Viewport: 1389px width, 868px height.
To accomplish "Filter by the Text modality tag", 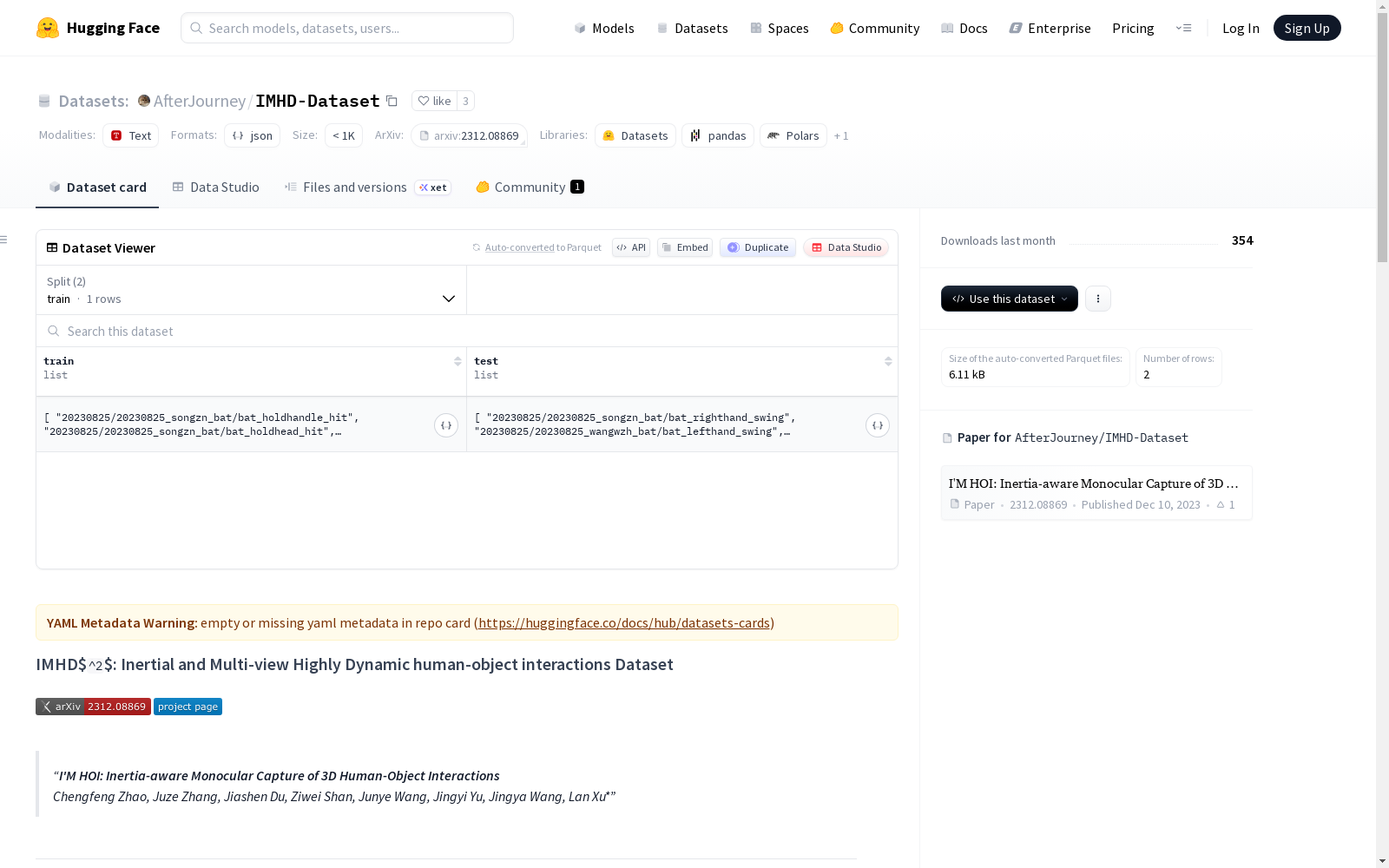I will coord(131,135).
